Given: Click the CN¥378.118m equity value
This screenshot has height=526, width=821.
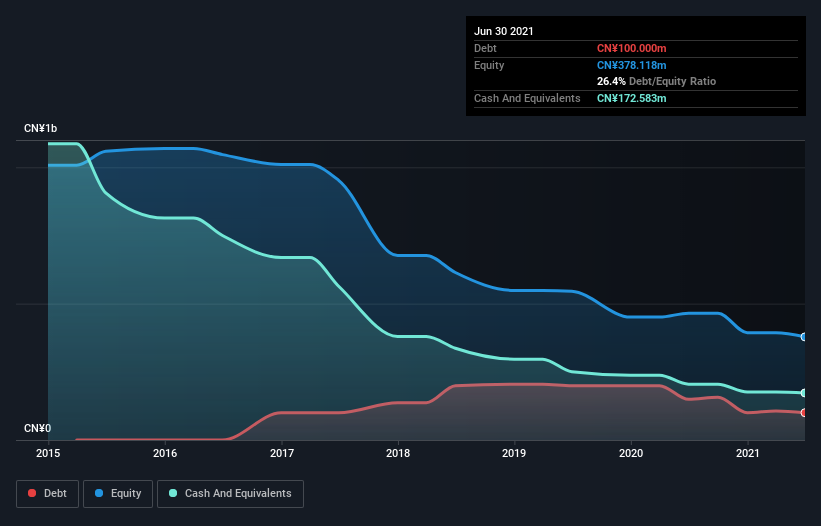Looking at the screenshot, I should (x=631, y=65).
